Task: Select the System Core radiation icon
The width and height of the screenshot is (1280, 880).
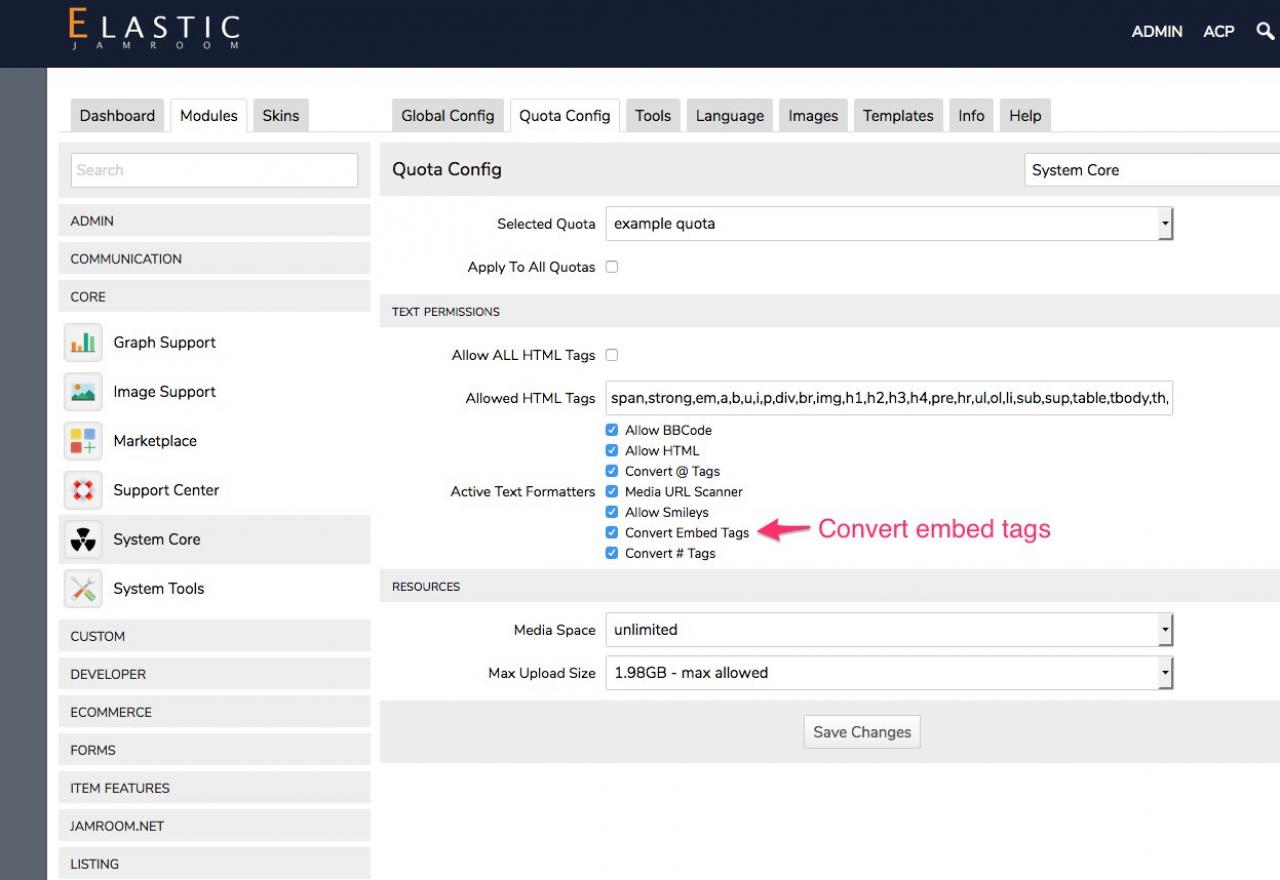Action: click(x=83, y=540)
